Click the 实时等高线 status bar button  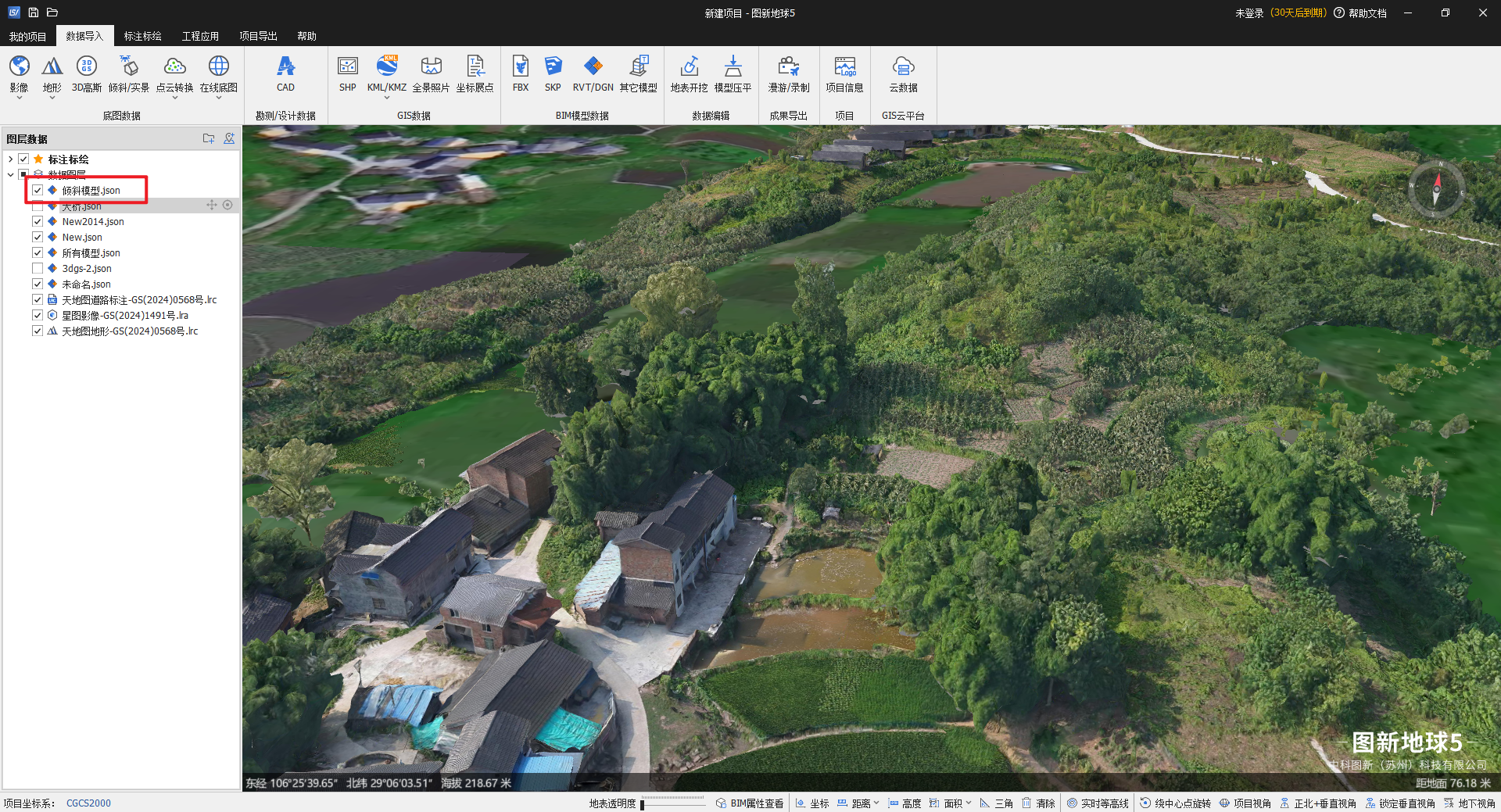point(1098,803)
